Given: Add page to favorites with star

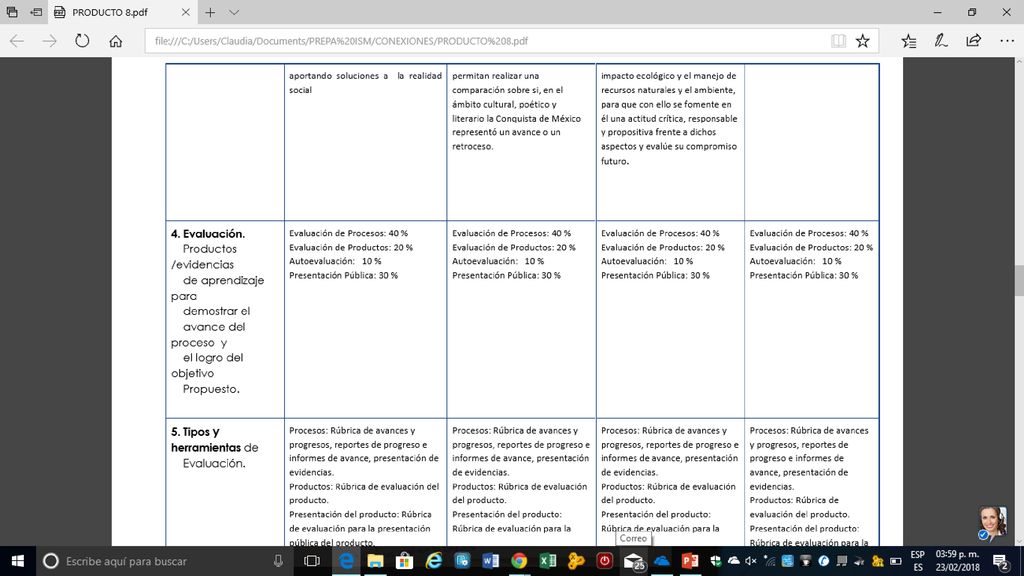Looking at the screenshot, I should coord(863,40).
